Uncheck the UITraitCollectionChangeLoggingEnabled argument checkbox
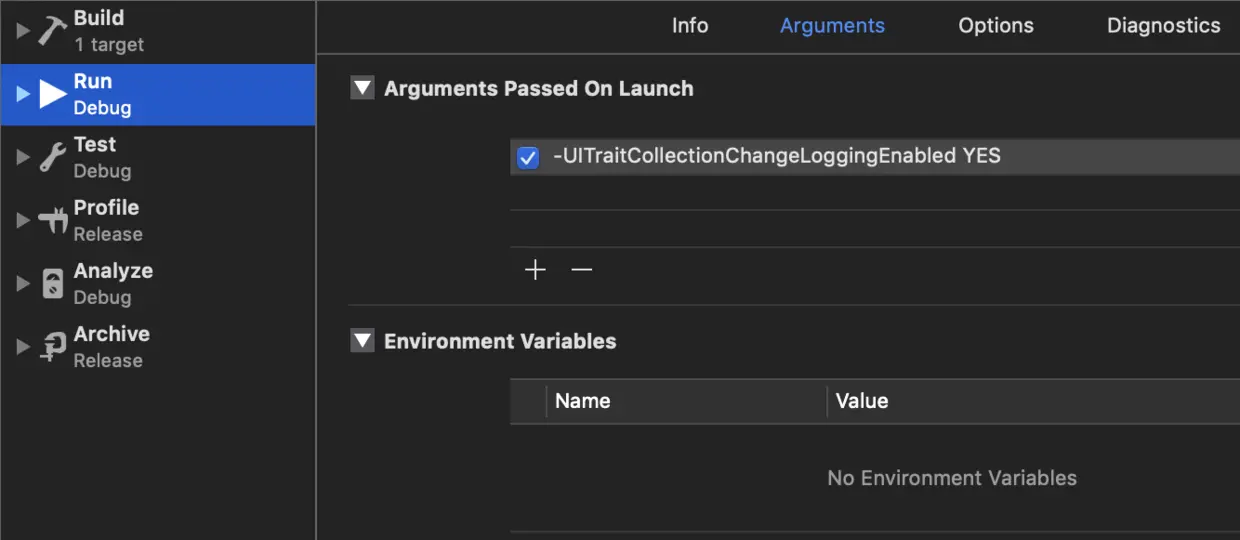Screen dimensions: 1240x540 tap(528, 157)
